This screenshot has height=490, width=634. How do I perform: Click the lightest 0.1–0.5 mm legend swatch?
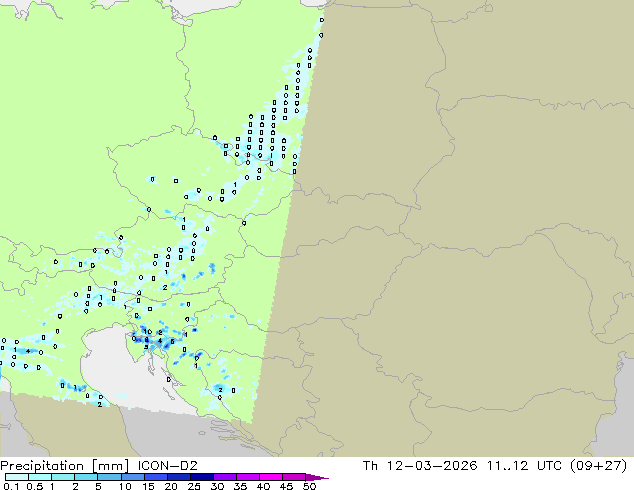[x=17, y=477]
